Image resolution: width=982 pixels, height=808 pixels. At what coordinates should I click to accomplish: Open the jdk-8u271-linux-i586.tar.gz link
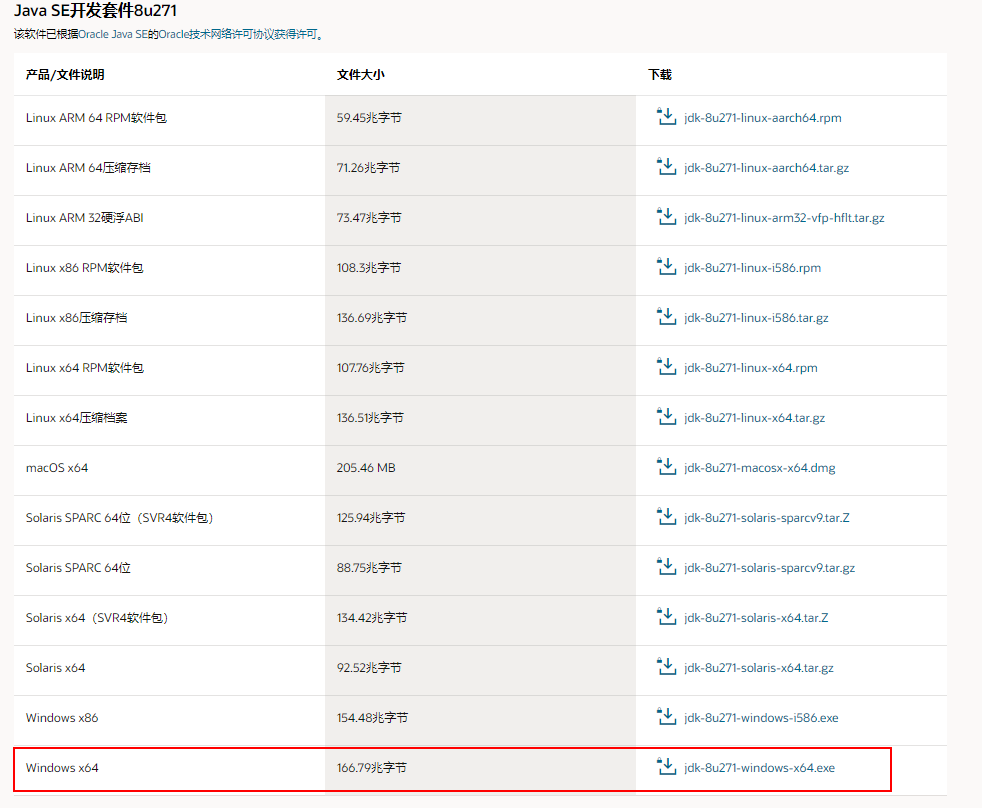(x=756, y=318)
